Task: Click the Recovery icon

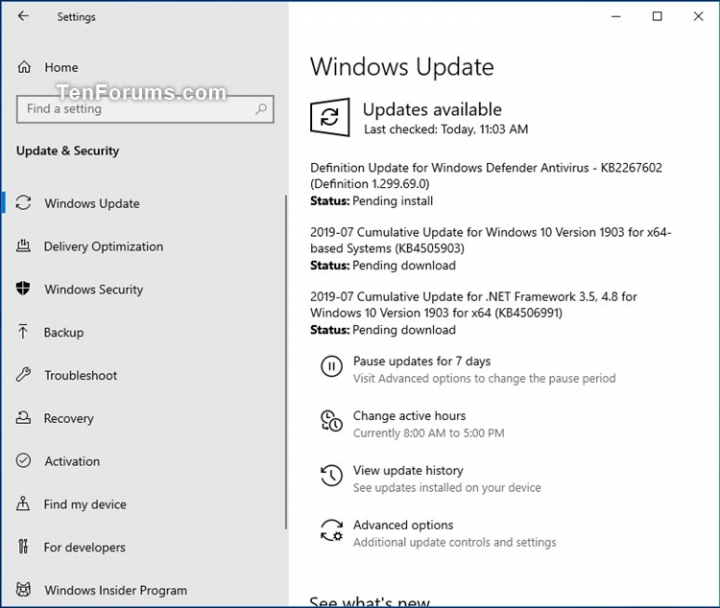Action: 23,417
